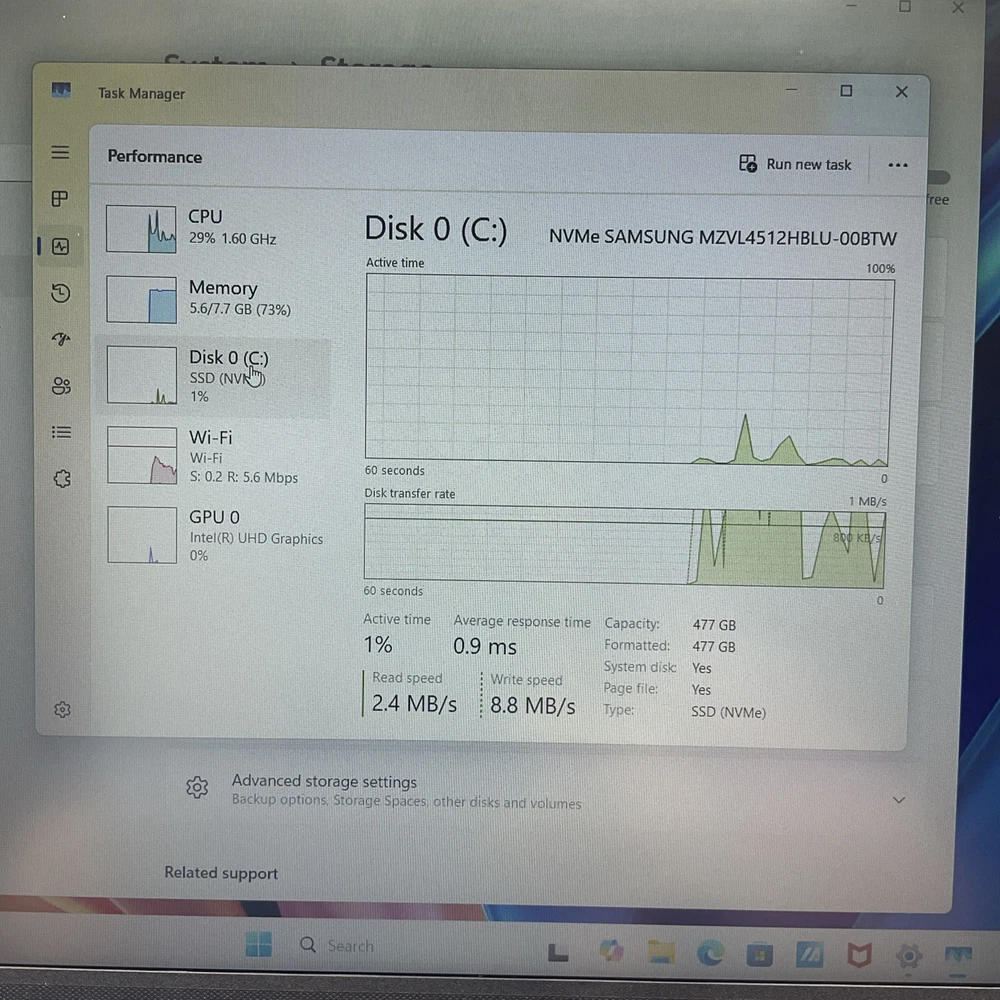Click the Run new task button

(x=796, y=164)
